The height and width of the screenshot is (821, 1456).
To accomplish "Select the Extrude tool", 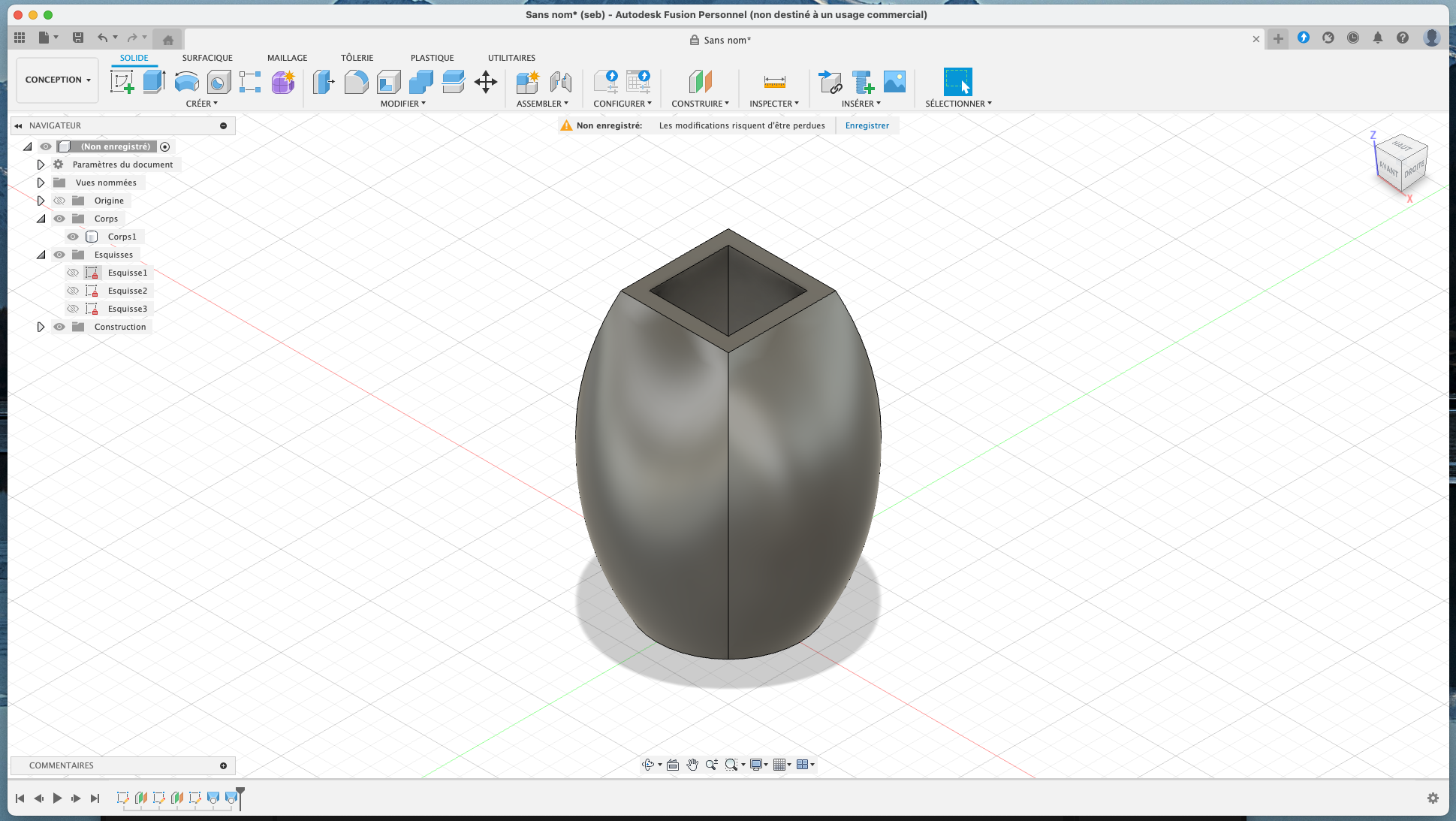I will pos(155,81).
